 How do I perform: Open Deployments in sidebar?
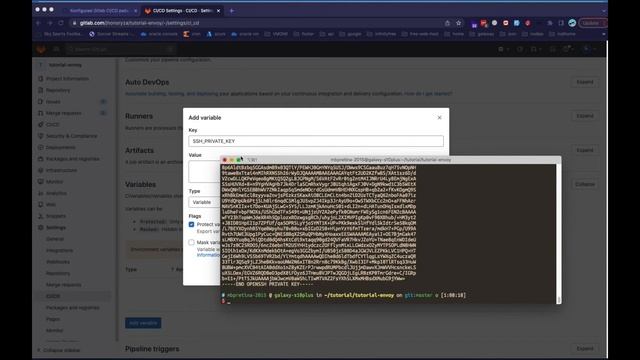point(60,147)
